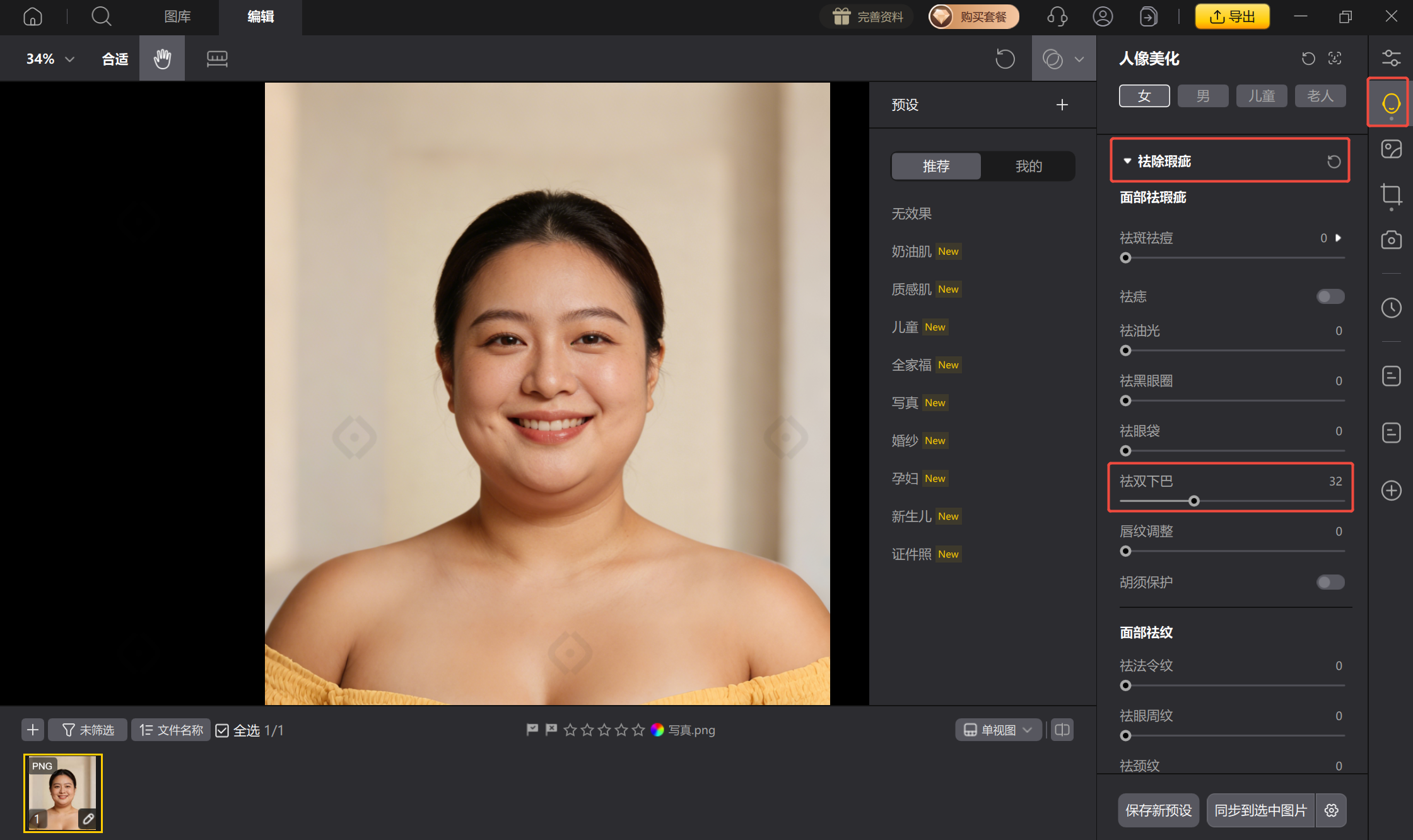Adjust the 祛双下巴 slider handle

[x=1193, y=501]
